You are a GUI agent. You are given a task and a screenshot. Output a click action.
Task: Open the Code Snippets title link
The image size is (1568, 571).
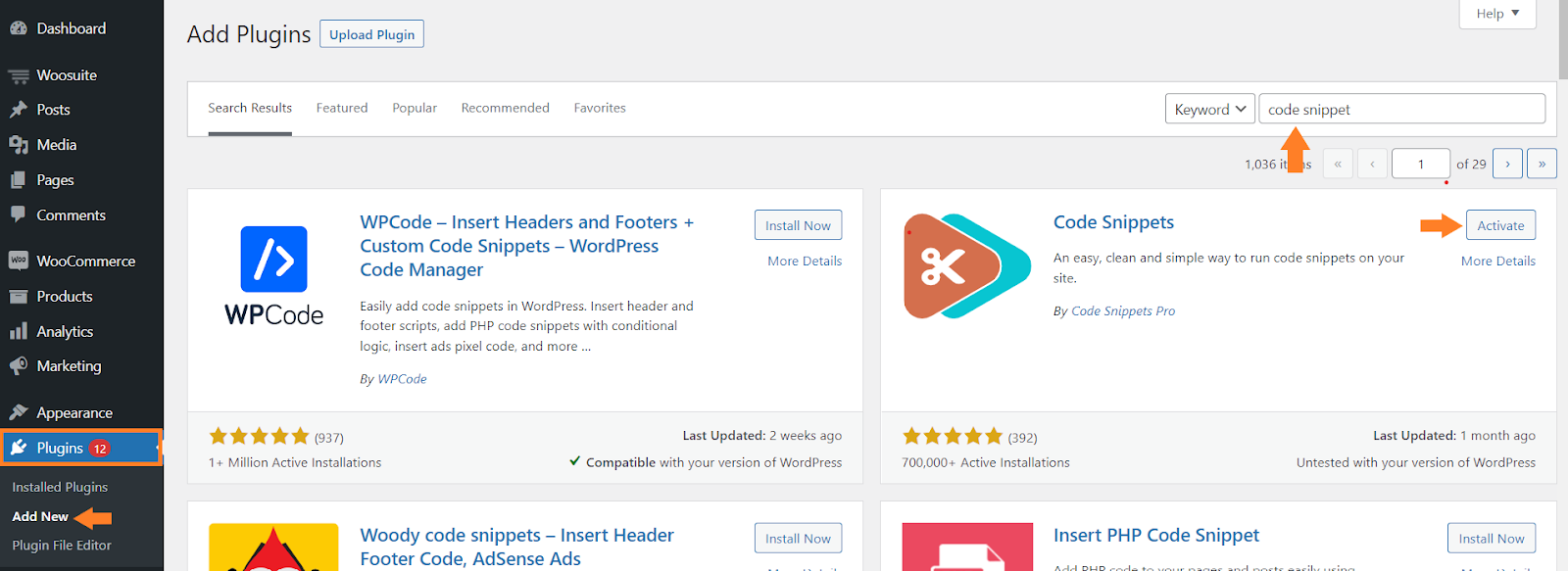tap(1113, 222)
